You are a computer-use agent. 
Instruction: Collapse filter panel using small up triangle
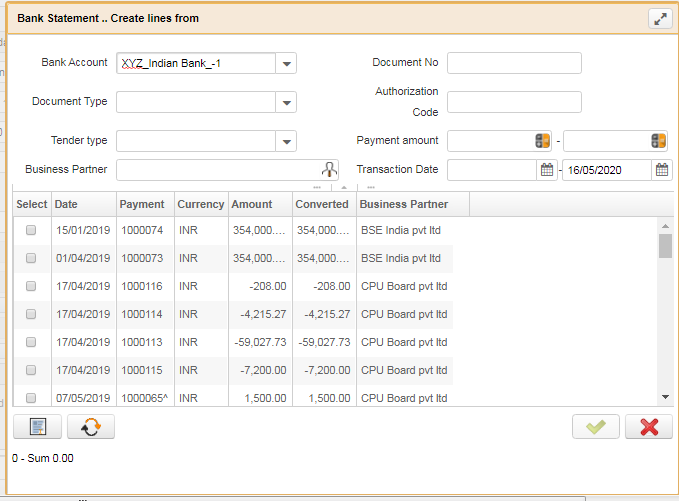coord(344,187)
